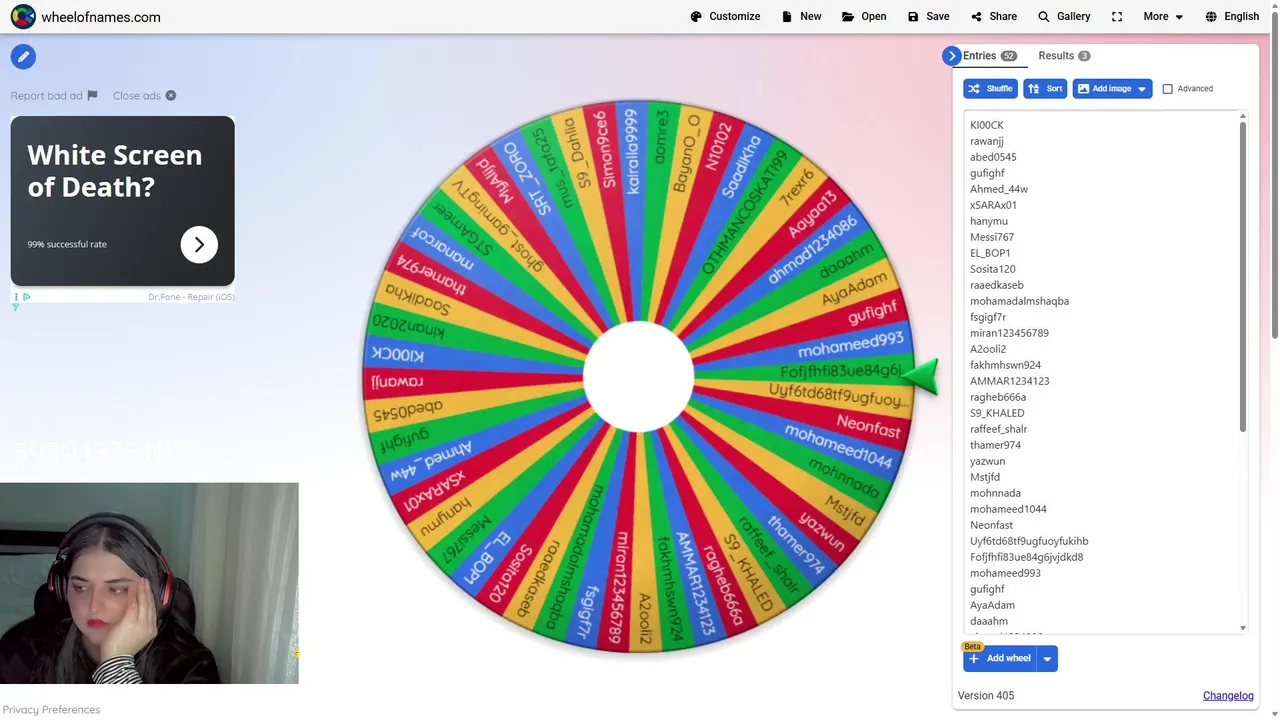
Task: Click entry AMMAR1234123 in the list
Action: [1009, 381]
